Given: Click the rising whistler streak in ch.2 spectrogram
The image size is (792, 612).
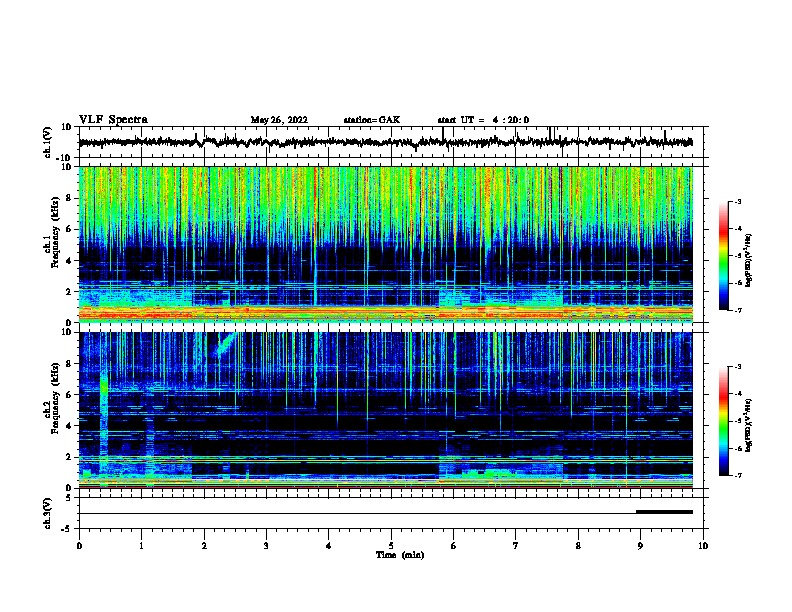Looking at the screenshot, I should click(225, 344).
